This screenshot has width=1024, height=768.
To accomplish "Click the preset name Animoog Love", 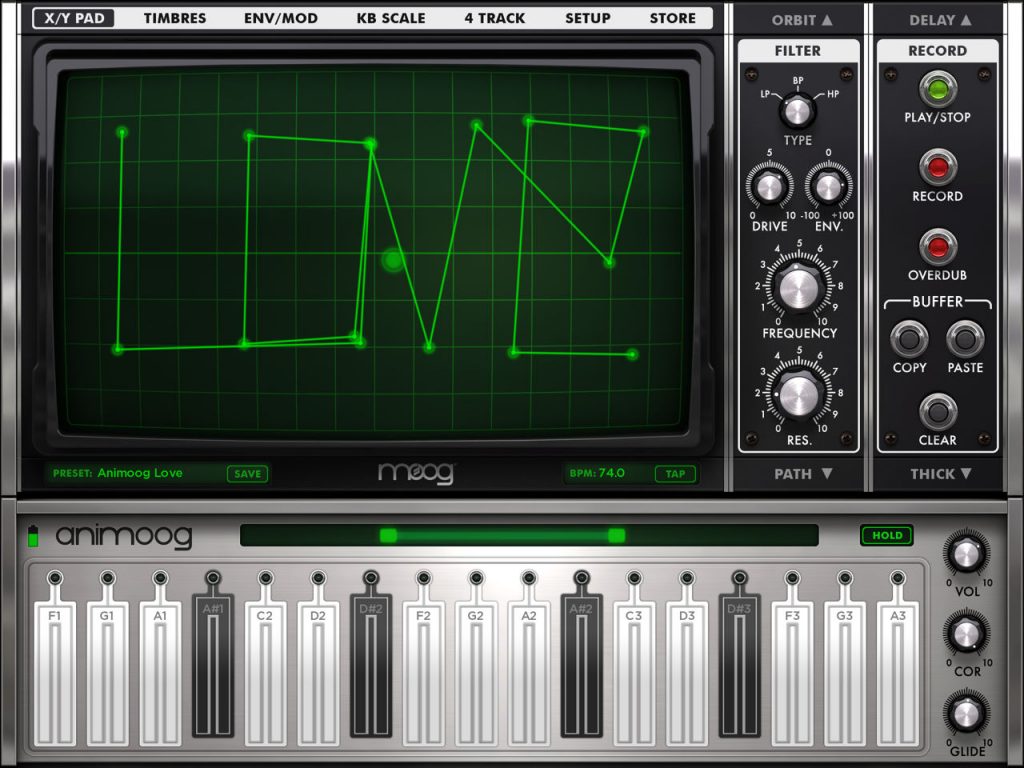I will 140,473.
